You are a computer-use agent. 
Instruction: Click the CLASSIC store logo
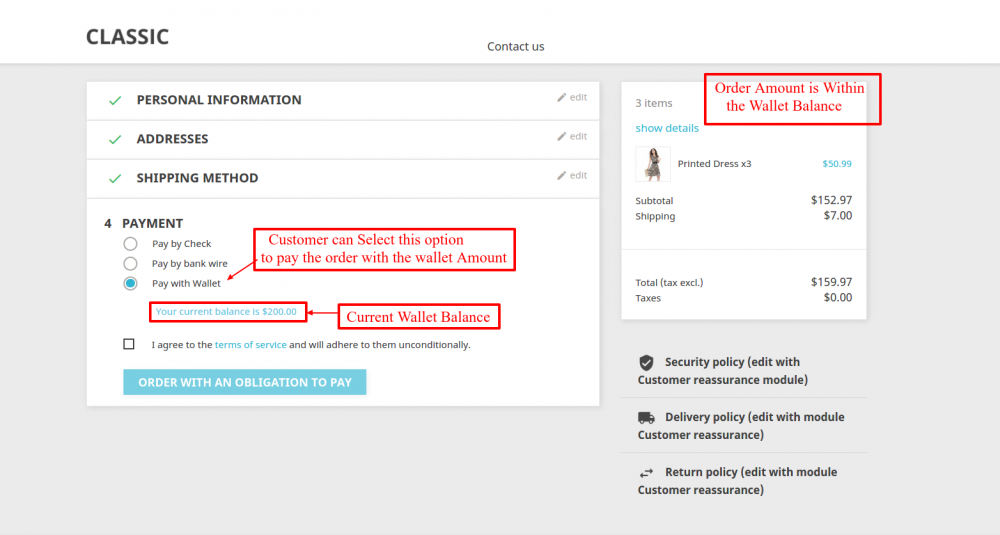pyautogui.click(x=128, y=37)
